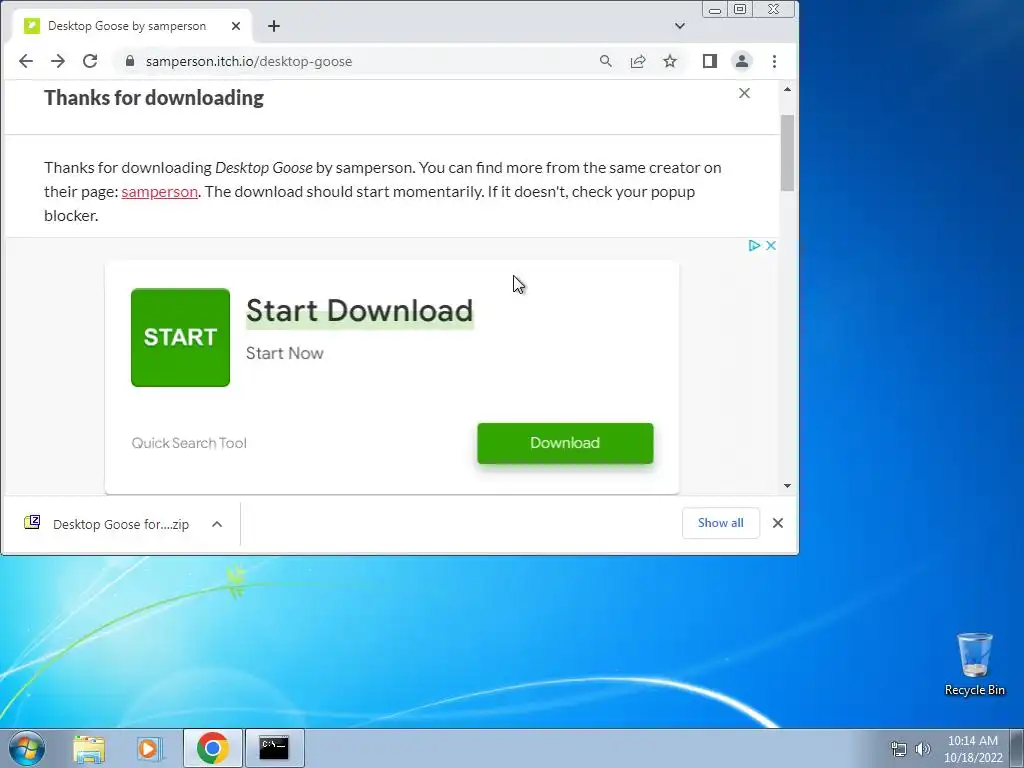The height and width of the screenshot is (768, 1024).
Task: Click the Recycle Bin desktop icon
Action: tap(974, 664)
